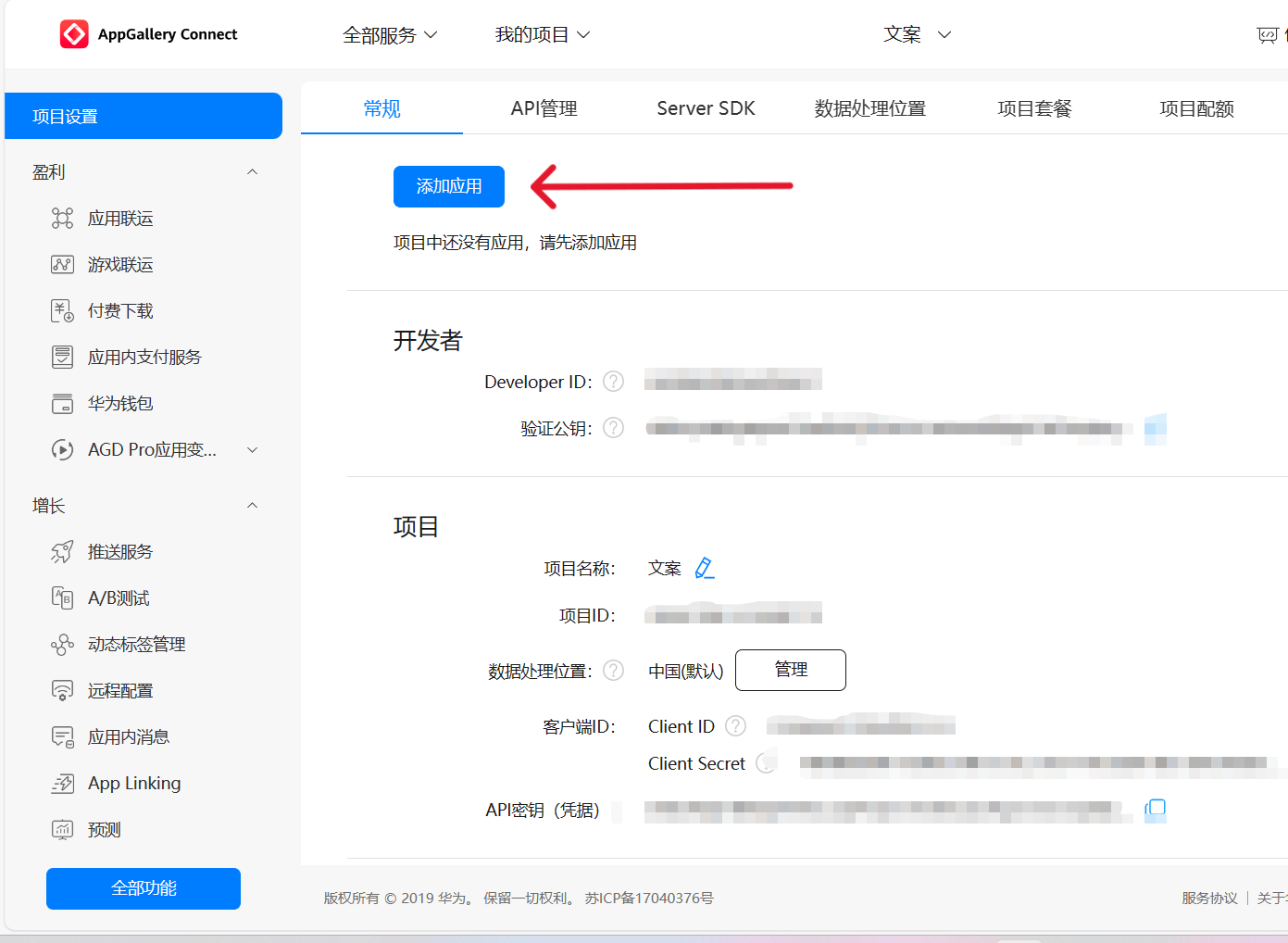Select the App Linking menu label
Viewport: 1288px width, 943px height.
tap(134, 784)
